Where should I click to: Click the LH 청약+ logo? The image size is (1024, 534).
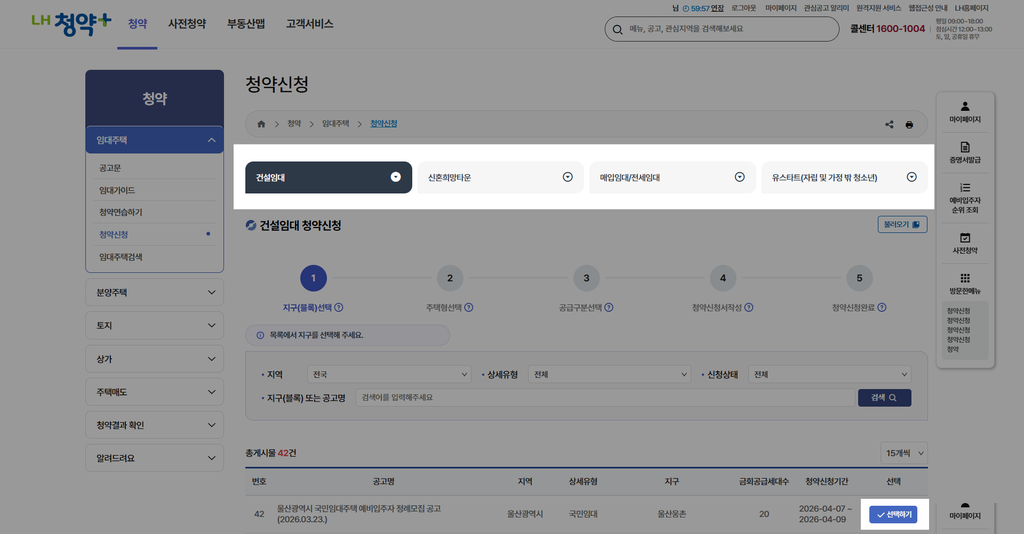[72, 24]
